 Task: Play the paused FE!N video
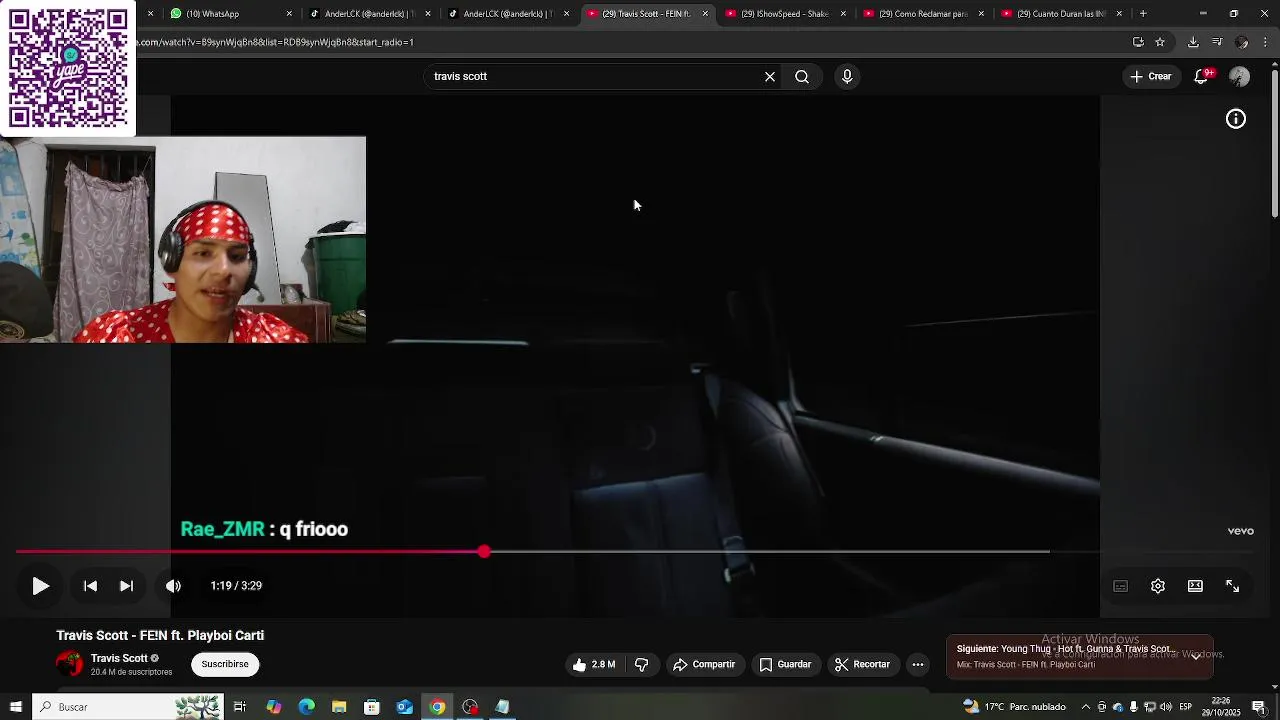[40, 586]
